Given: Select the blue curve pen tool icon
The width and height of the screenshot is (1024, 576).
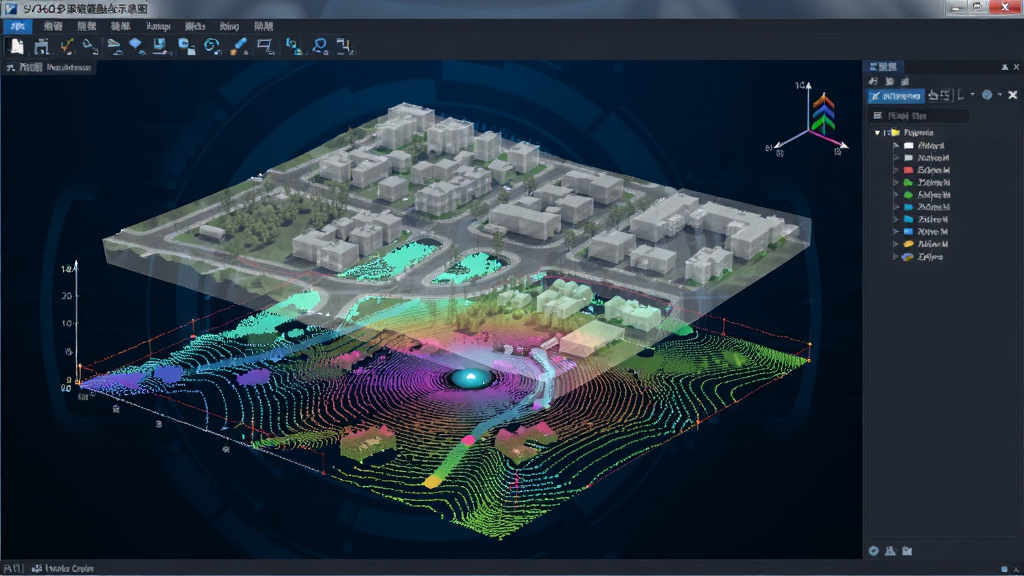Looking at the screenshot, I should (x=91, y=46).
